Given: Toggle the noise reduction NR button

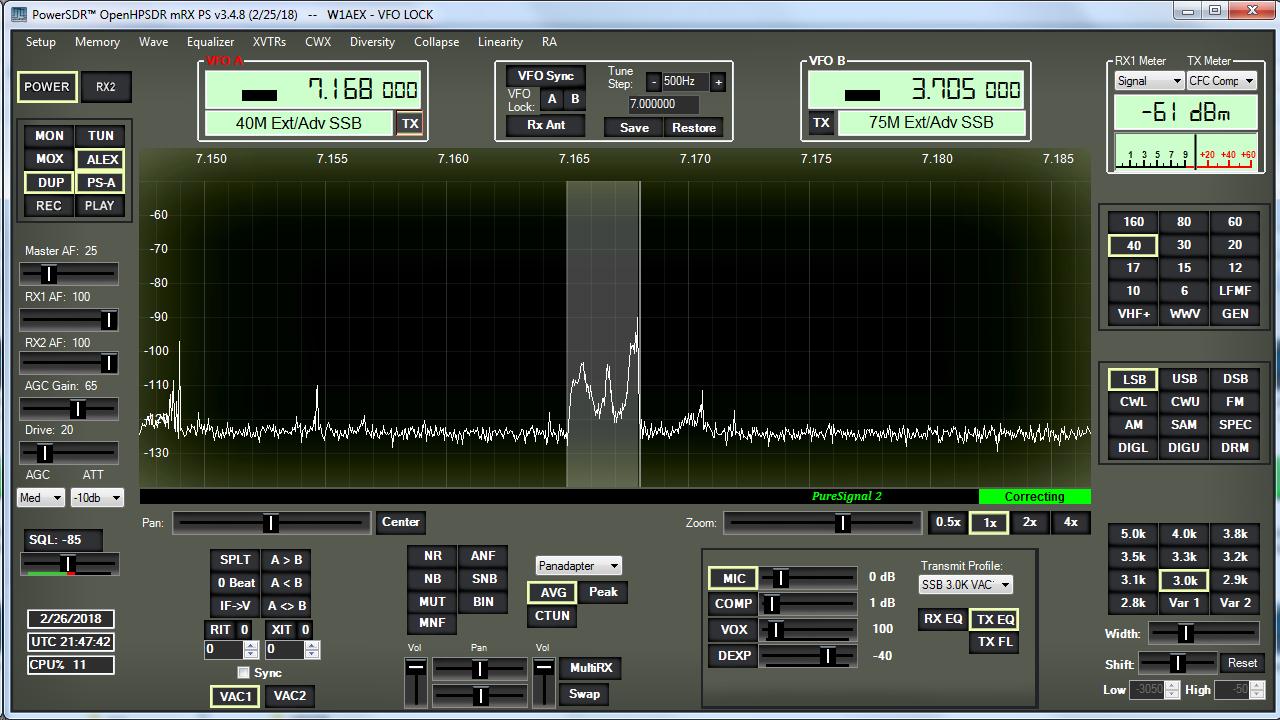Looking at the screenshot, I should [x=432, y=556].
